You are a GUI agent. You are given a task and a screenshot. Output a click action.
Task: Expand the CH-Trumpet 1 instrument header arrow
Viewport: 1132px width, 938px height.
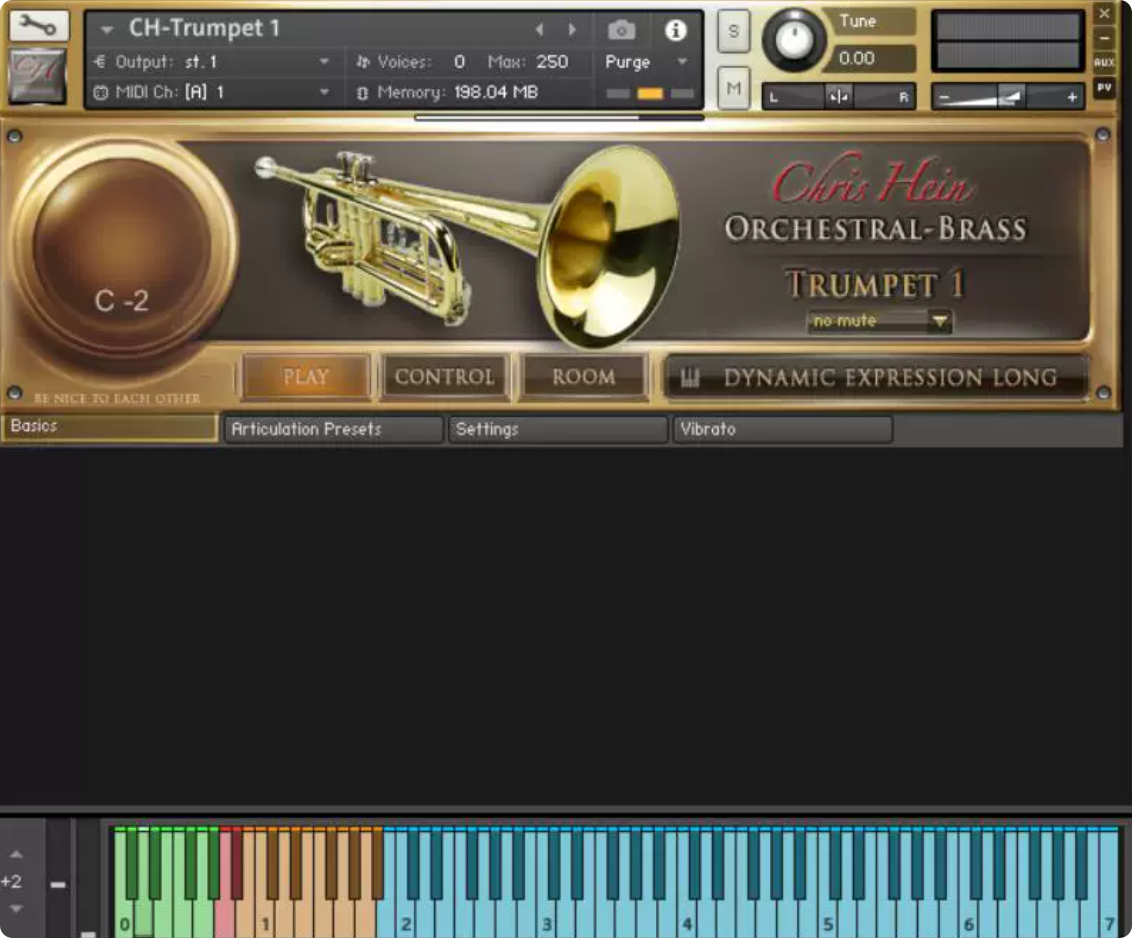pyautogui.click(x=108, y=30)
